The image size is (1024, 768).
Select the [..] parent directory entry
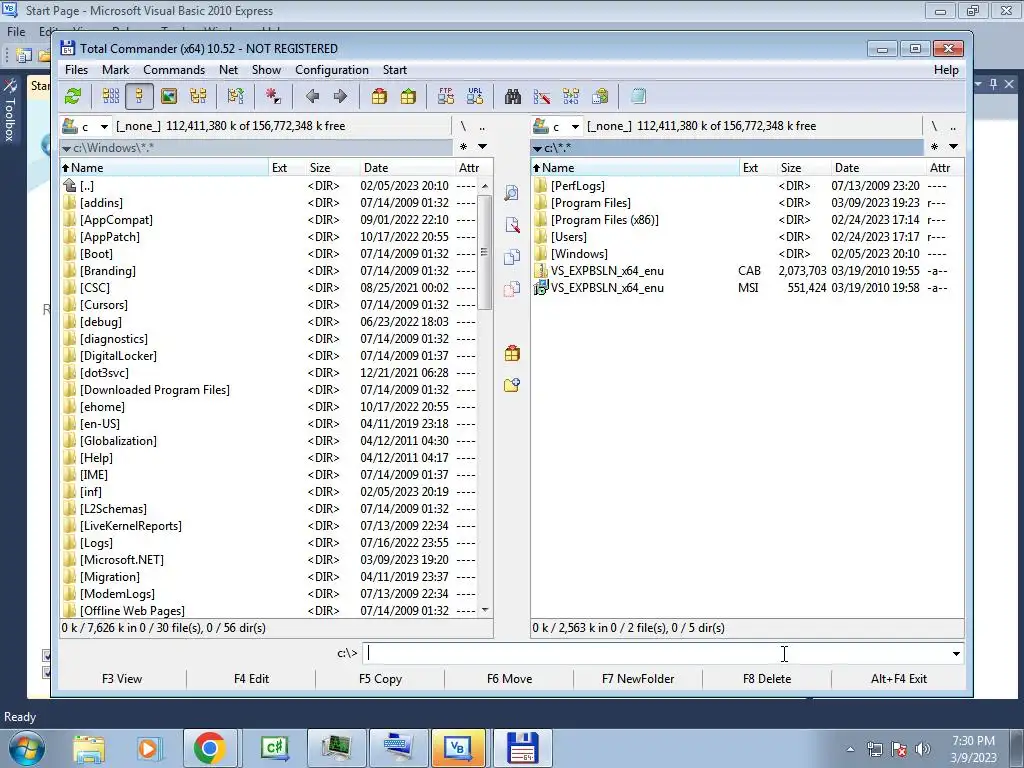coord(269,186)
